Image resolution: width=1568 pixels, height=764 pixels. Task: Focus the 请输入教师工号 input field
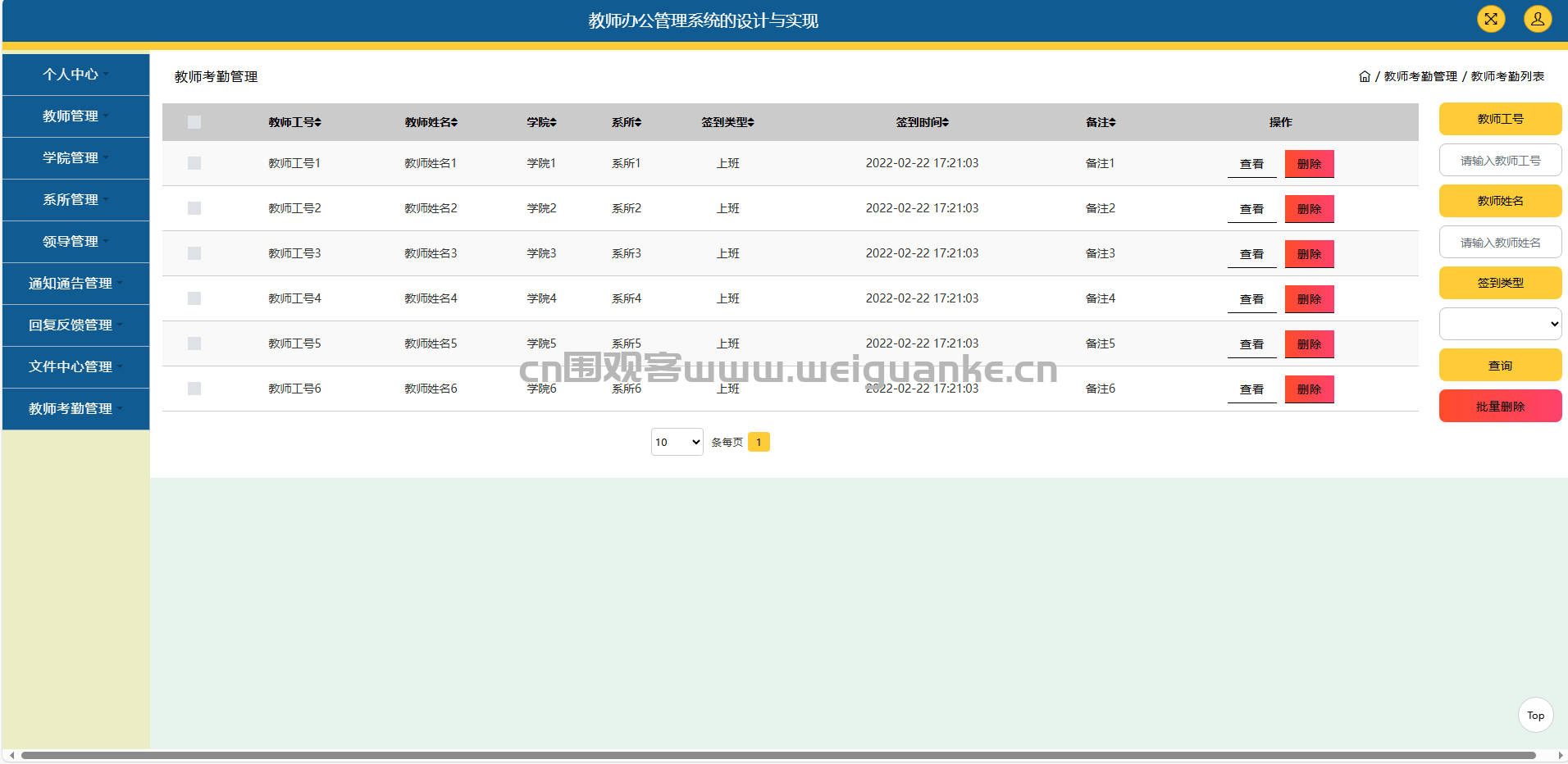point(1500,160)
